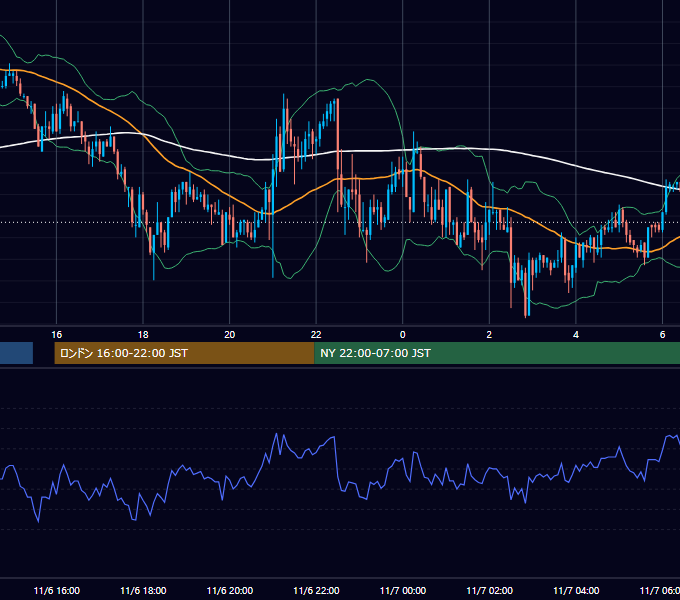This screenshot has height=600, width=680.
Task: Click the 16 hour label on price chart
Action: [56, 335]
